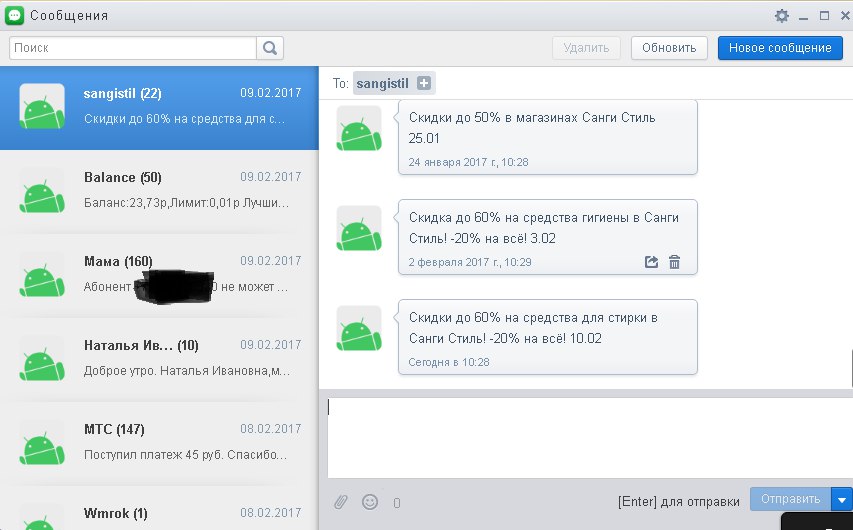This screenshot has height=530, width=853.
Task: Forward the 2 February message
Action: (x=652, y=262)
